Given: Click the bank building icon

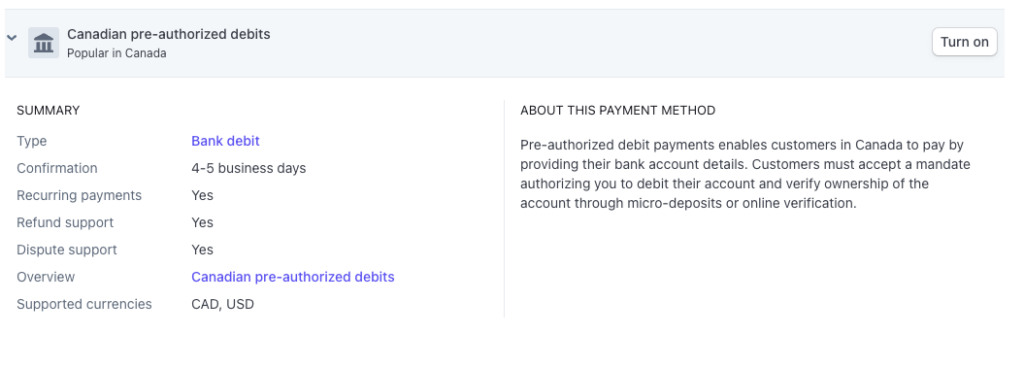Looking at the screenshot, I should 44,43.
